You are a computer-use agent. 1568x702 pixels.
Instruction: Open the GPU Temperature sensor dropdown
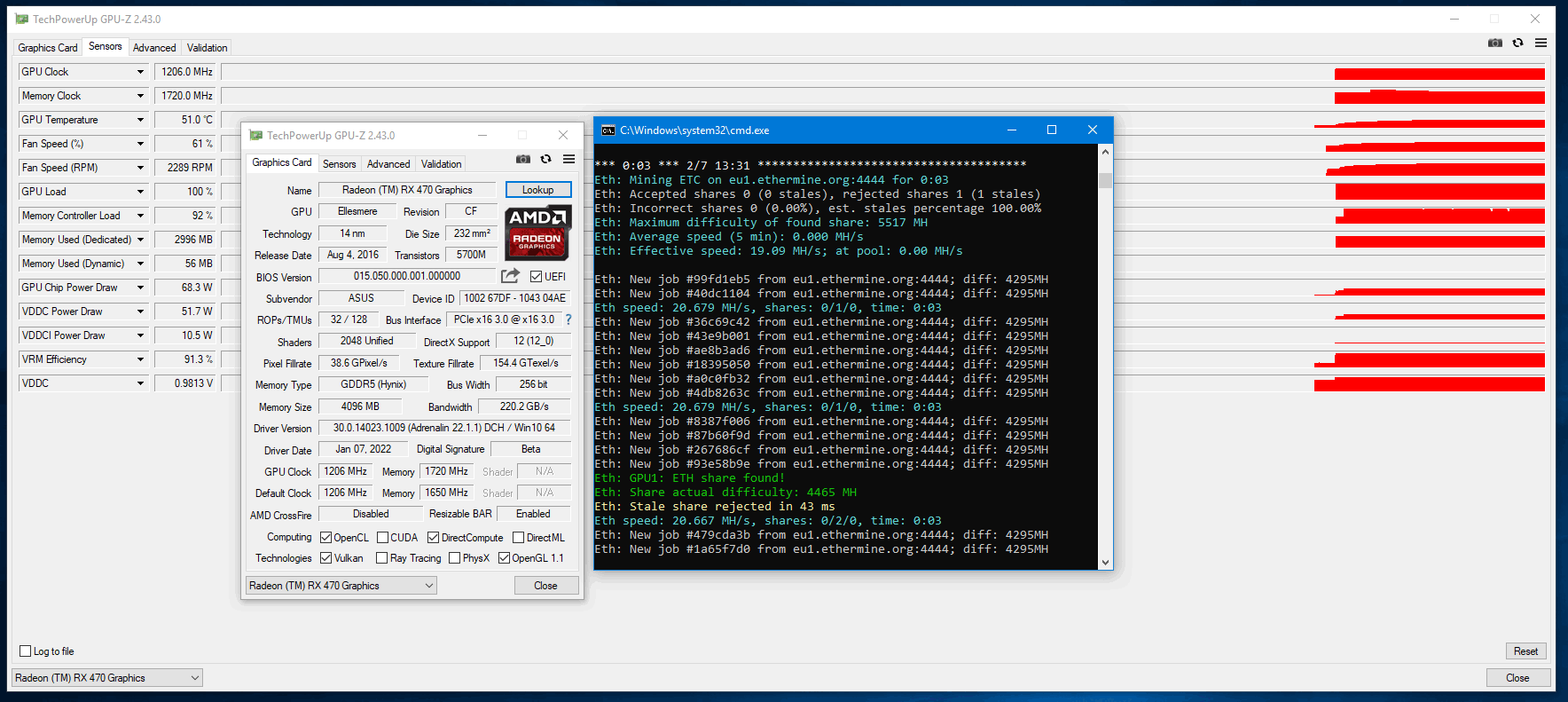tap(140, 120)
